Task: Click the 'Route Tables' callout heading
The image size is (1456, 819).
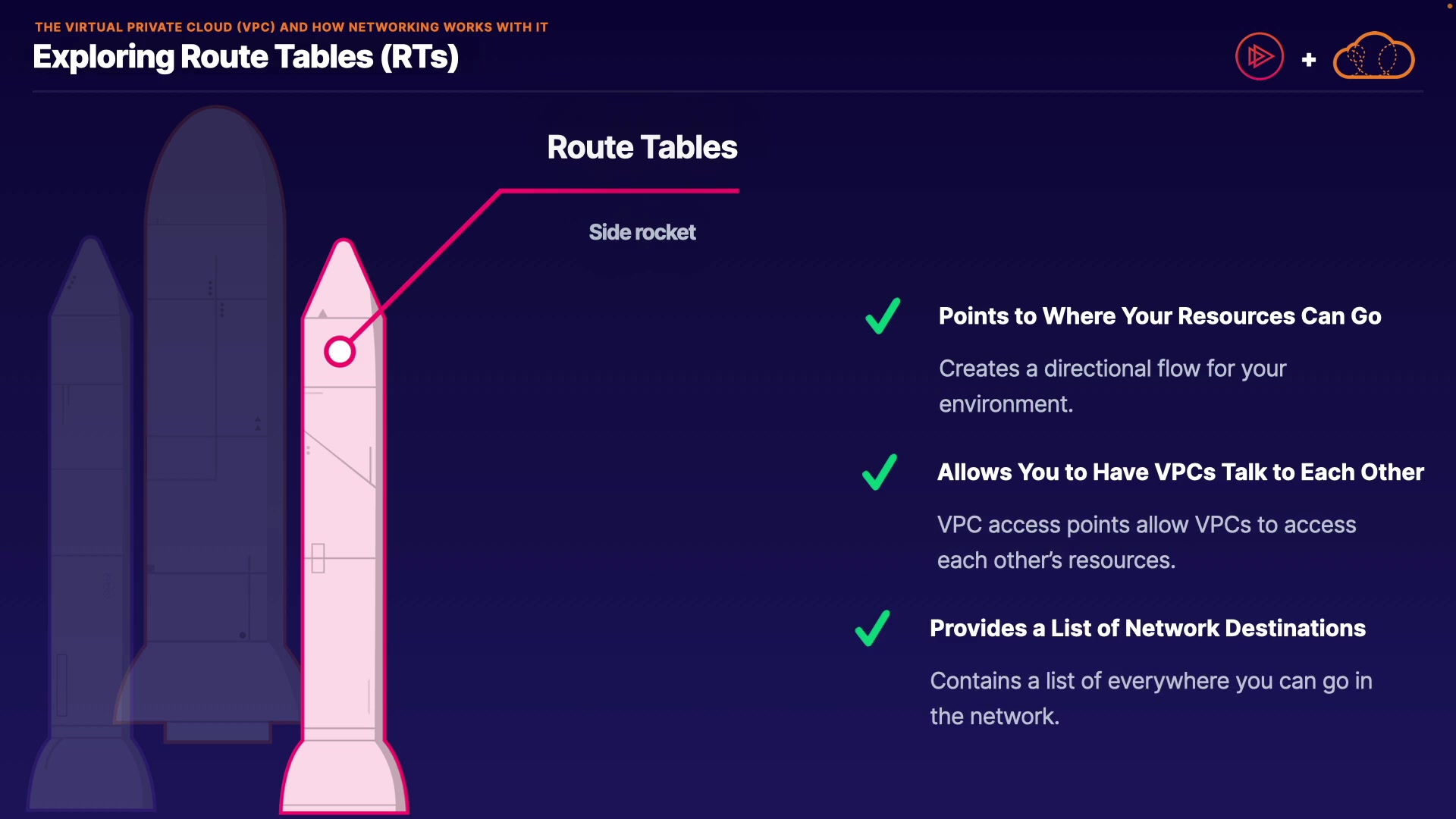Action: click(642, 147)
